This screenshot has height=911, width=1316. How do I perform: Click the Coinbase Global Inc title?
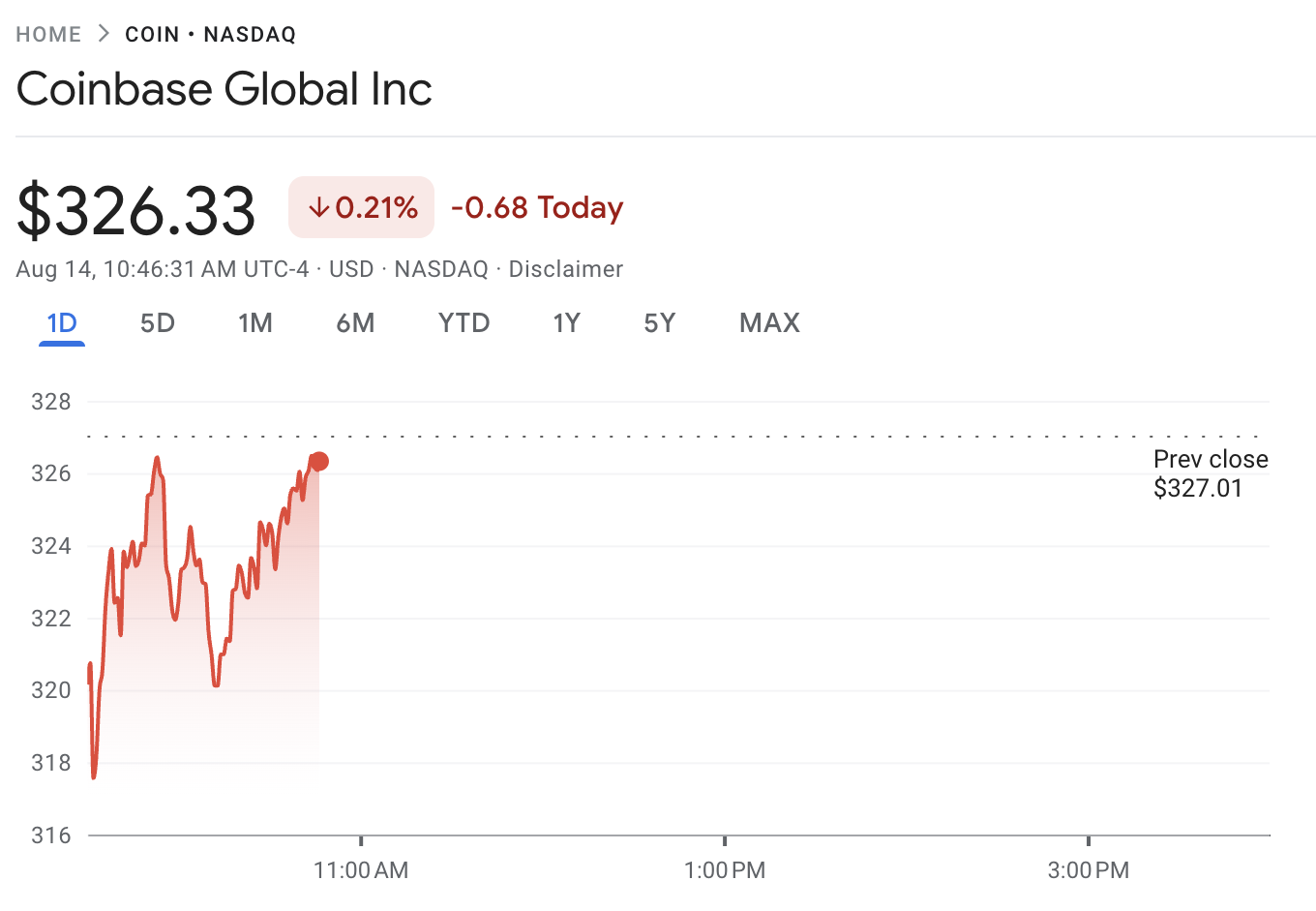click(x=224, y=89)
